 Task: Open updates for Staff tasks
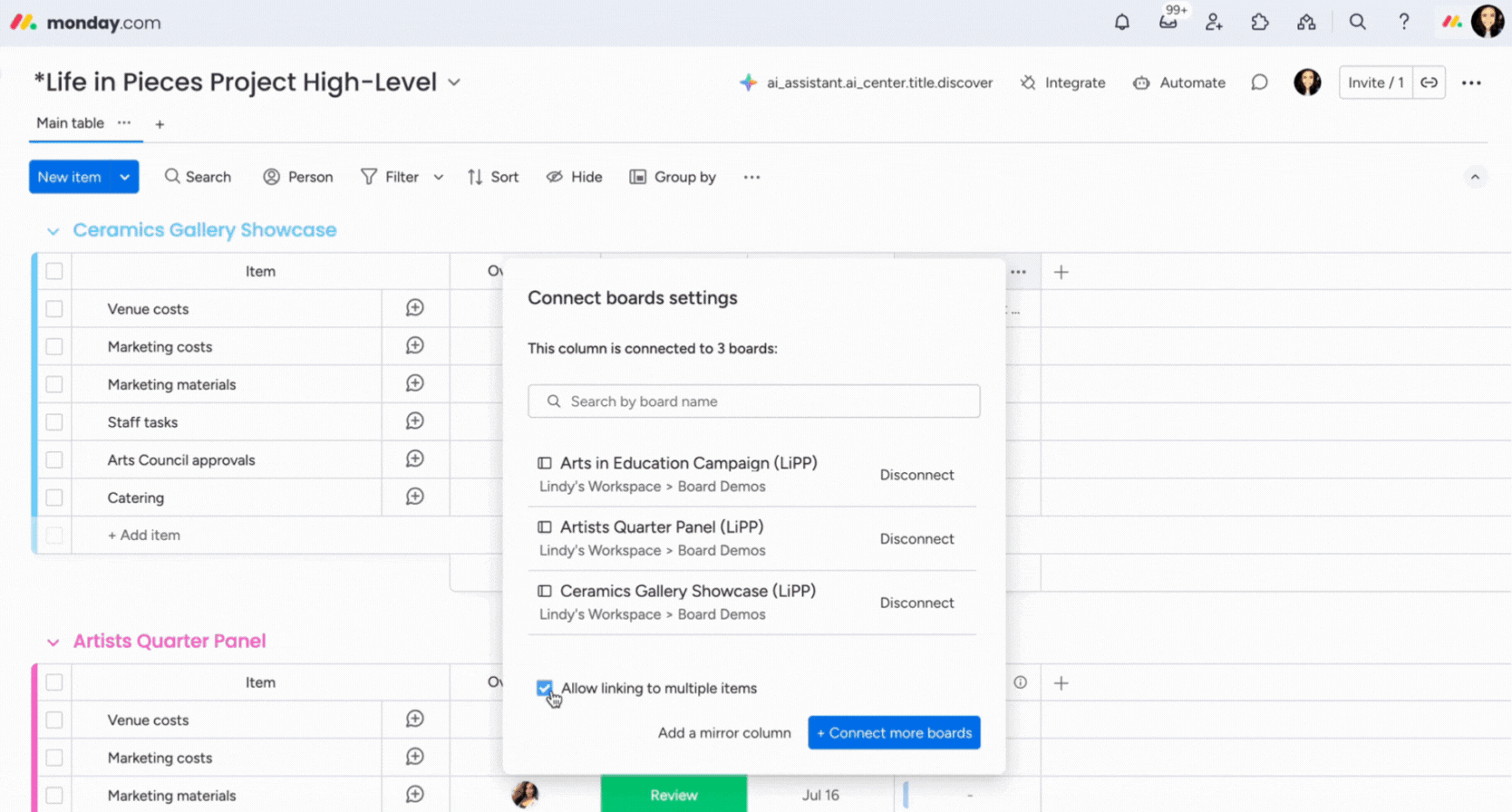(415, 421)
